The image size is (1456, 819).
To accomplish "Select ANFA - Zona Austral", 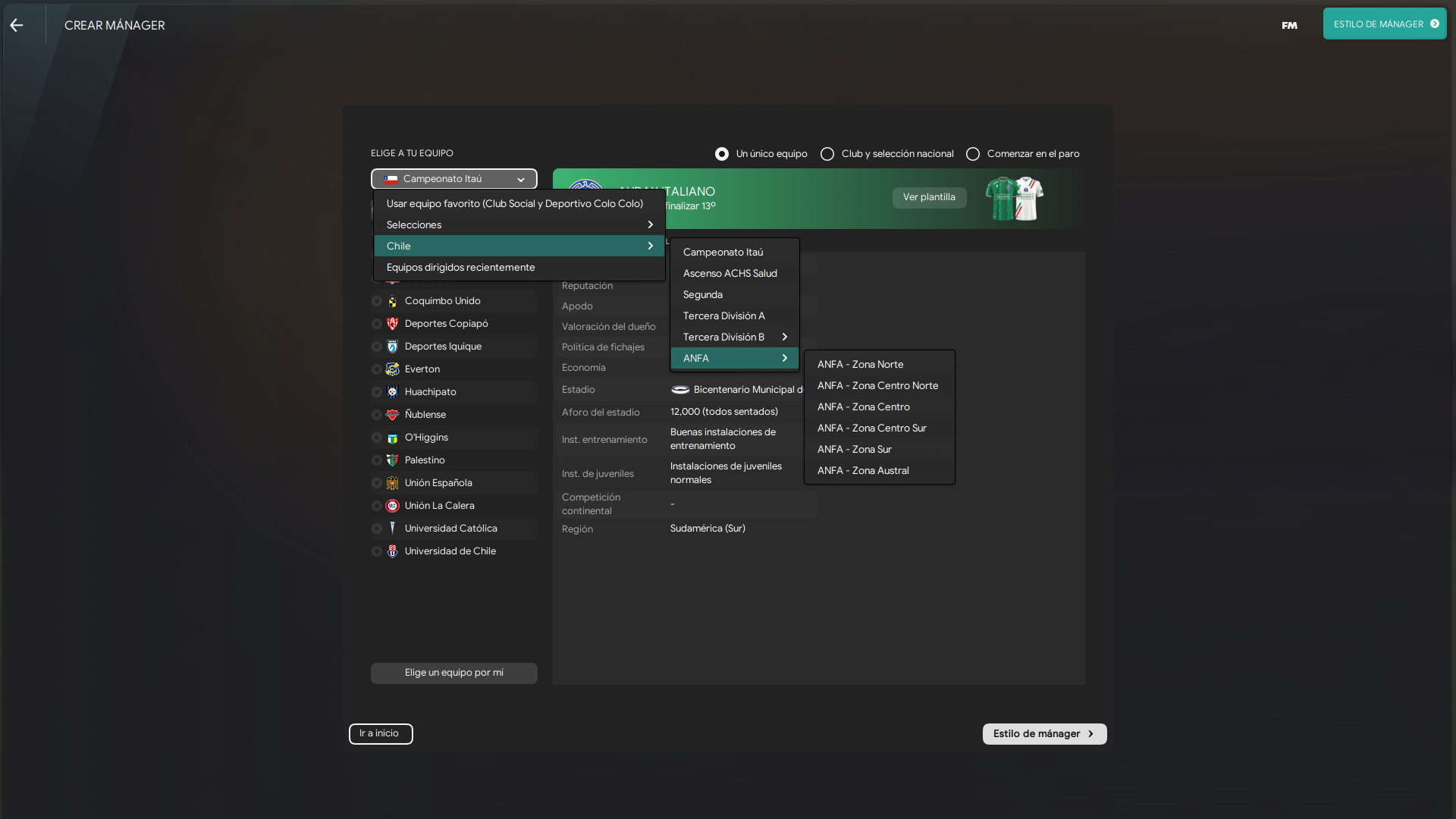I will pos(880,470).
